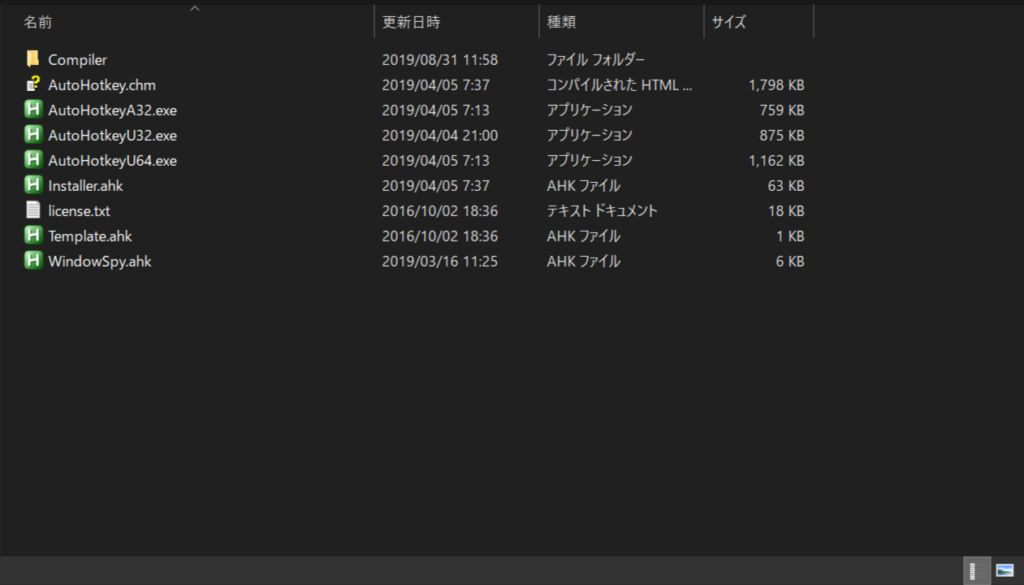Image resolution: width=1024 pixels, height=585 pixels.
Task: Switch to details view in status bar
Action: tap(976, 571)
